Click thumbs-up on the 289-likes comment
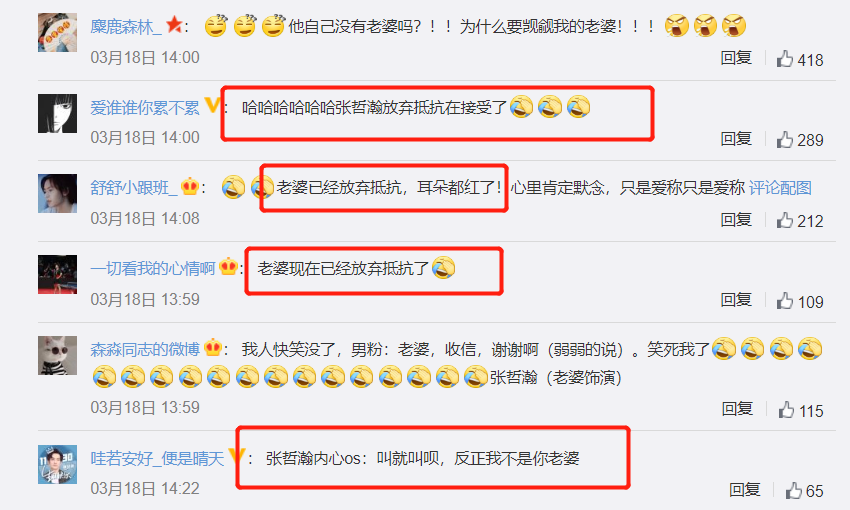Screen dimensions: 850x510 click(785, 139)
